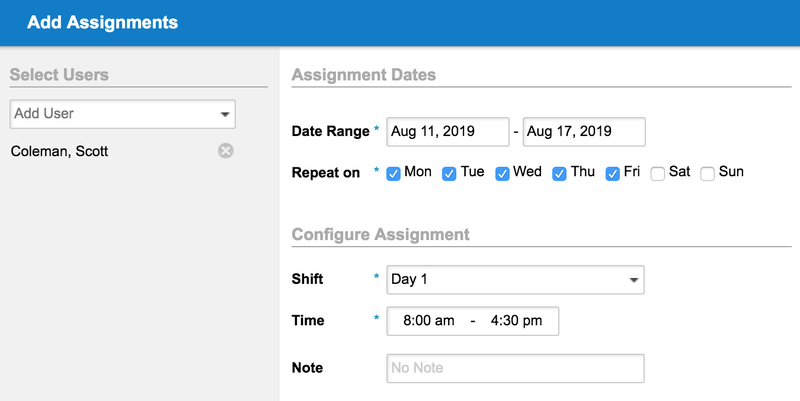Check the Sun repeat checkbox
Image resolution: width=800 pixels, height=401 pixels.
707,174
